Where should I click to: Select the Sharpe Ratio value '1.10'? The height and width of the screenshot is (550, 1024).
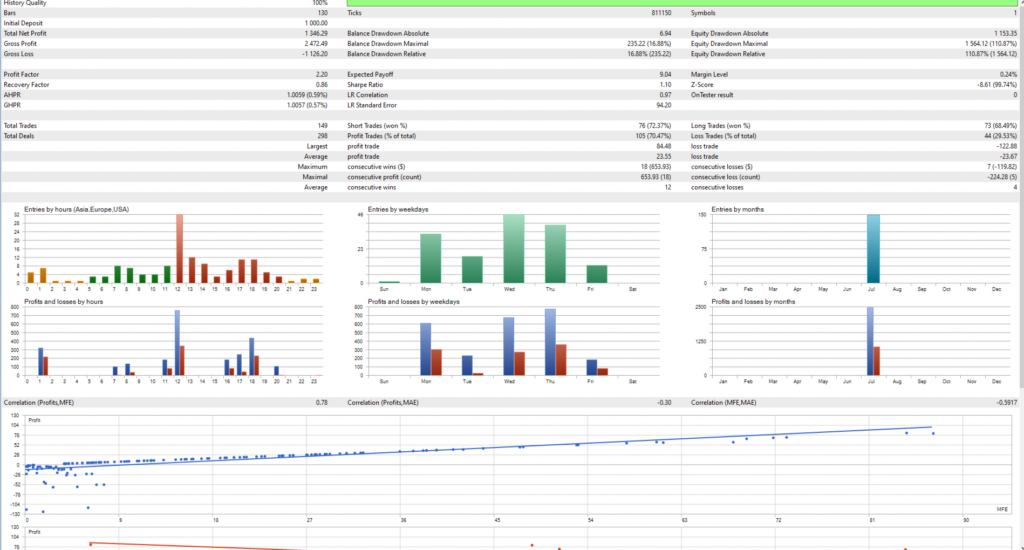pyautogui.click(x=665, y=85)
